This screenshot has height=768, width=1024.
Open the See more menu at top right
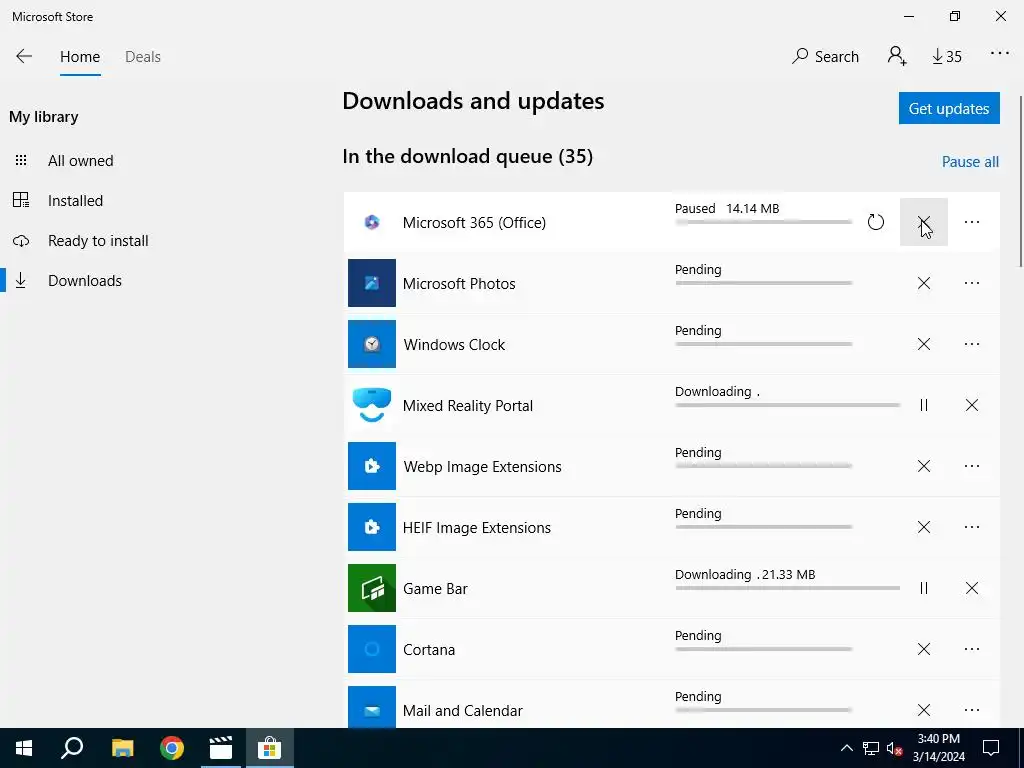tap(1000, 54)
